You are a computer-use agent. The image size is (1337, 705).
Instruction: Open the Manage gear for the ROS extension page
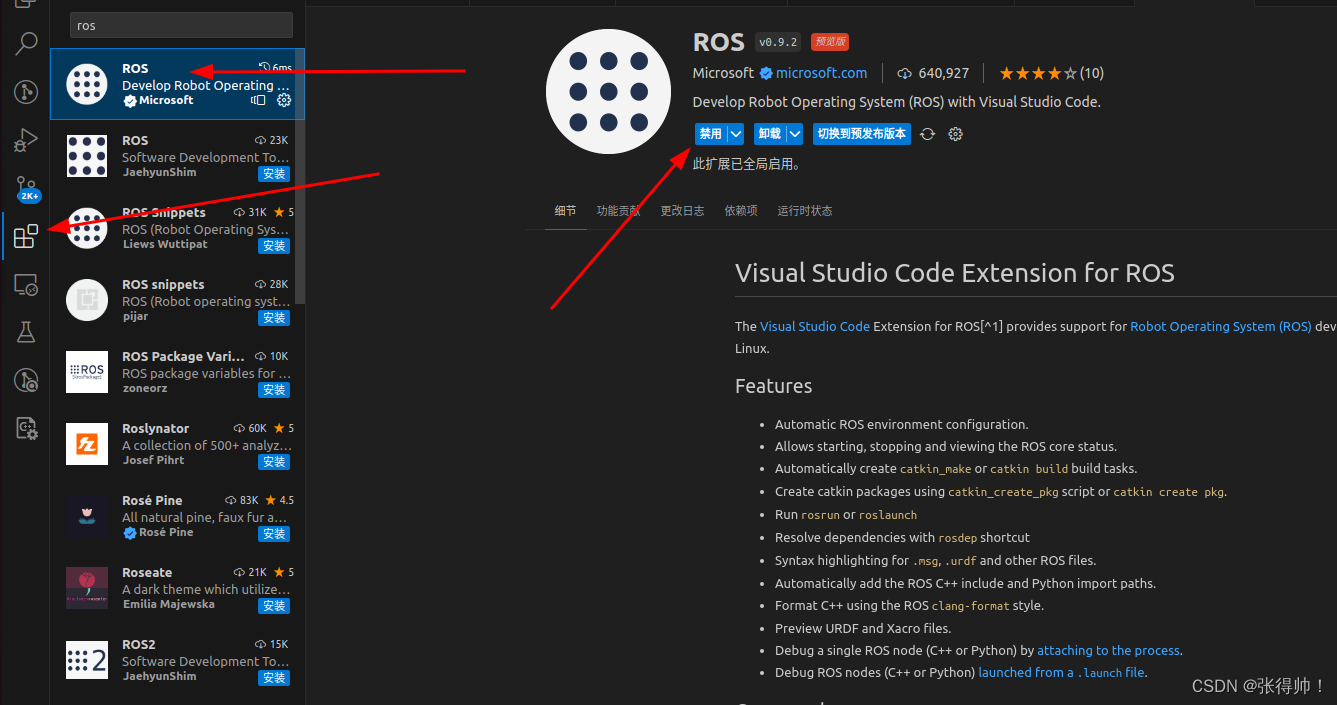(x=955, y=133)
